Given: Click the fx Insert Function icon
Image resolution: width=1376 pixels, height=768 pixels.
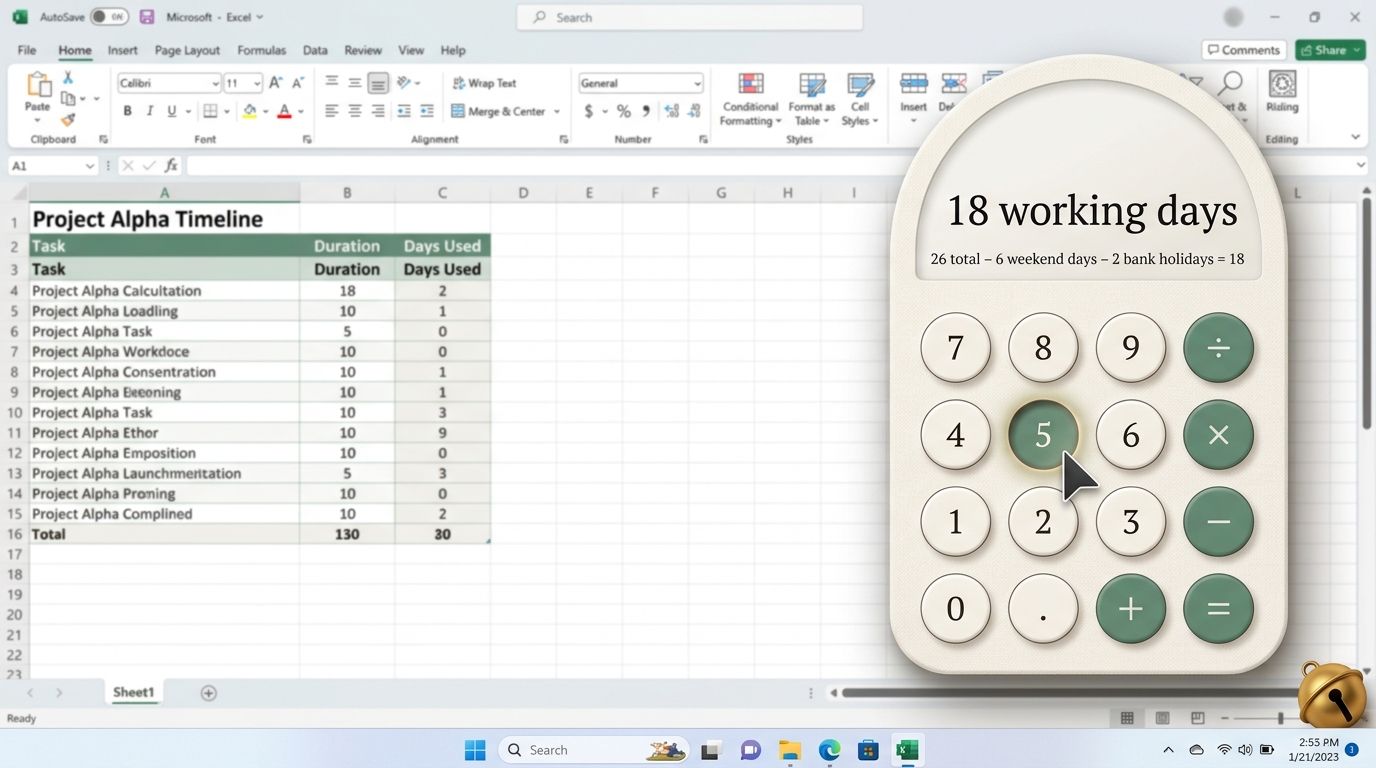Looking at the screenshot, I should pyautogui.click(x=171, y=166).
